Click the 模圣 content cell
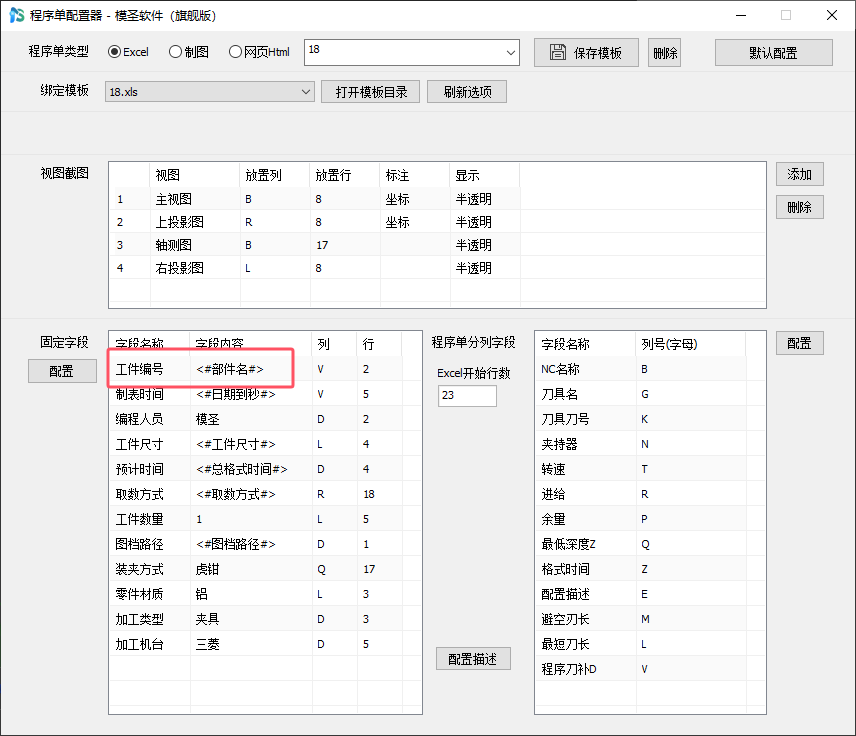Screen dimensions: 856x736 (251, 419)
